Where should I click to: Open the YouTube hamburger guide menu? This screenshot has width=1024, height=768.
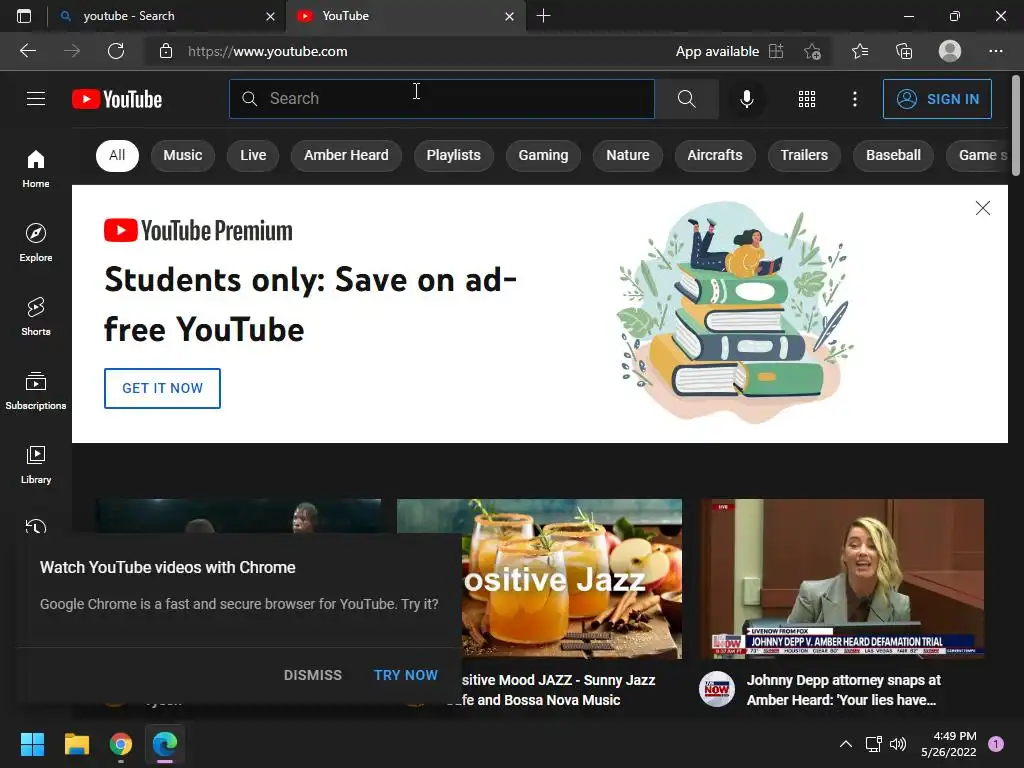[36, 99]
